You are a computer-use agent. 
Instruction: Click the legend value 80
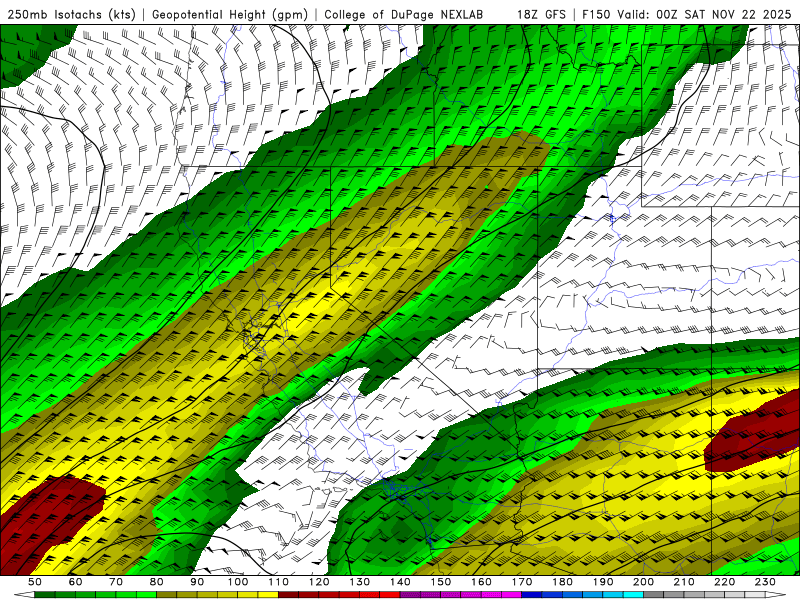(157, 582)
